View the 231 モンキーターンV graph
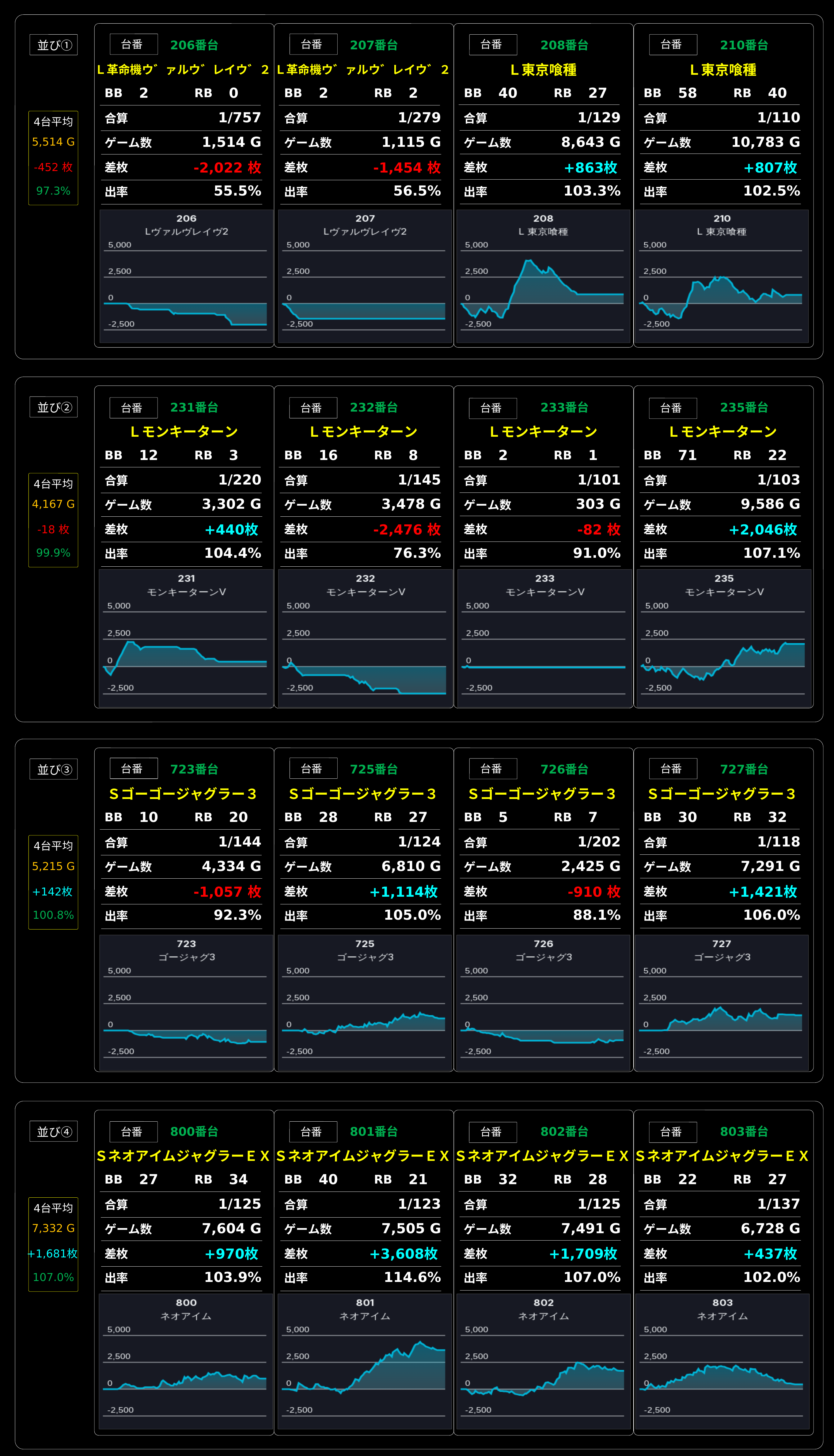The width and height of the screenshot is (834, 1456). click(x=186, y=638)
